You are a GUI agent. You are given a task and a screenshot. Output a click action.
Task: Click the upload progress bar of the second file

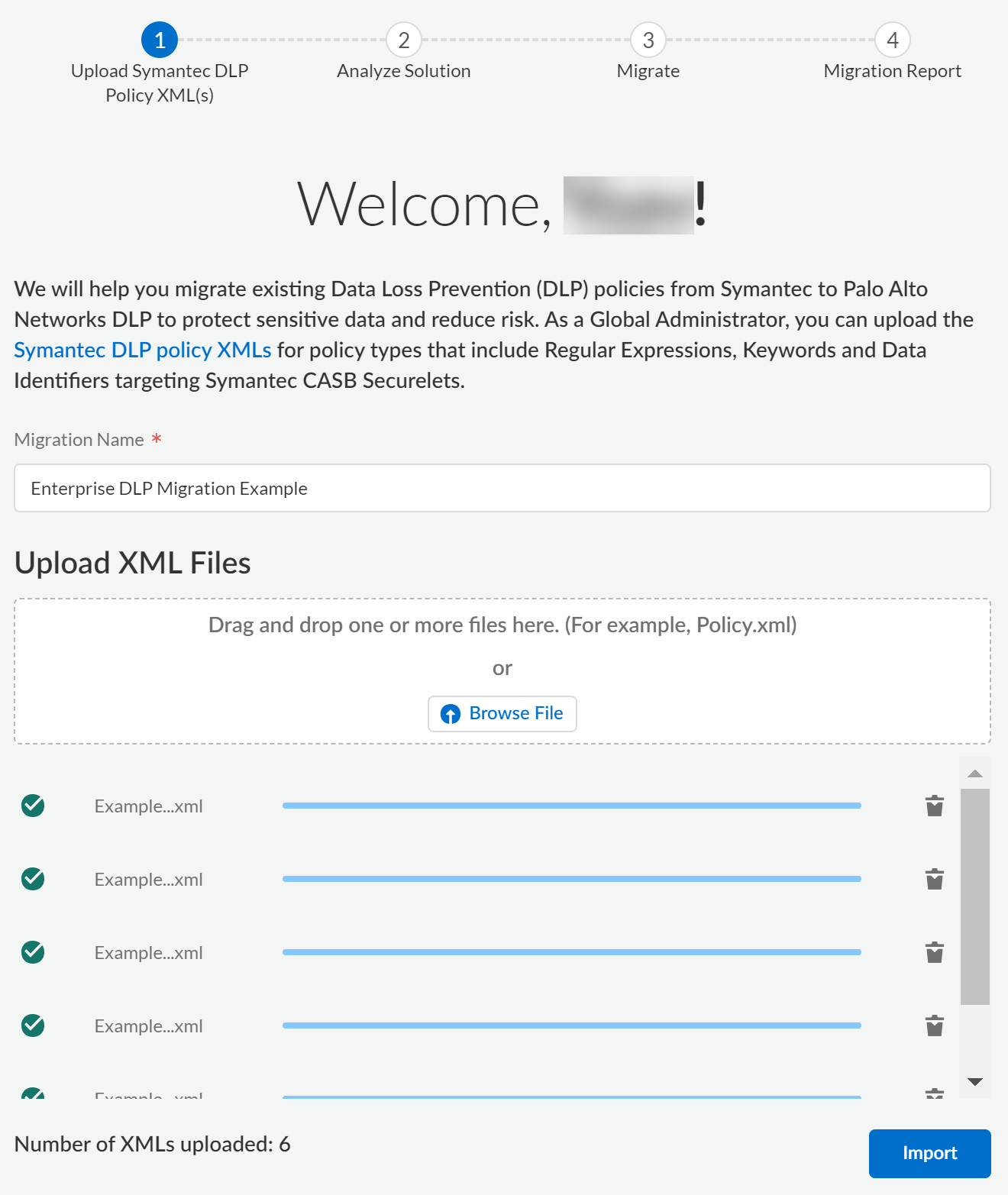click(x=572, y=879)
